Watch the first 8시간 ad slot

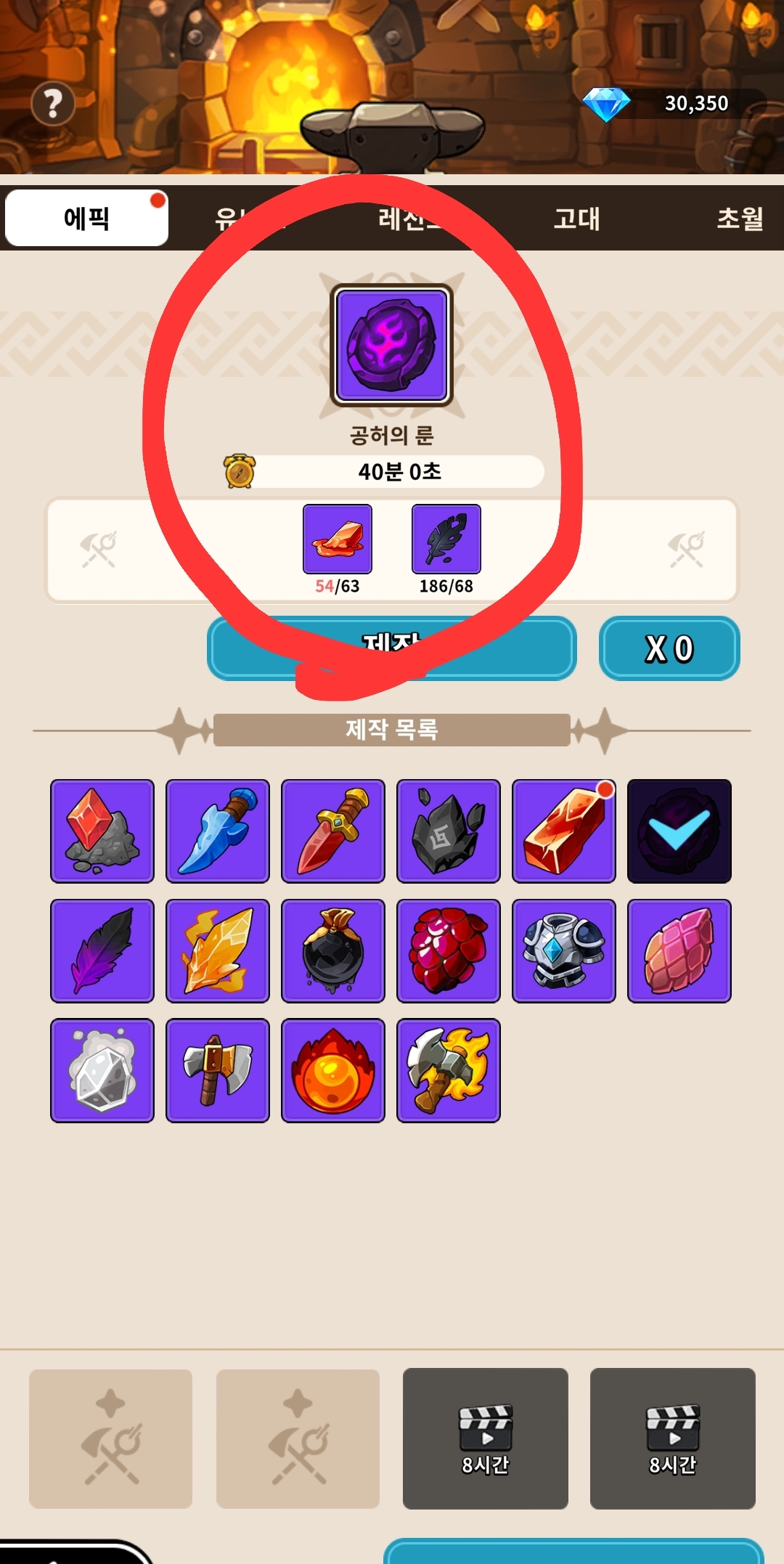coord(486,1438)
